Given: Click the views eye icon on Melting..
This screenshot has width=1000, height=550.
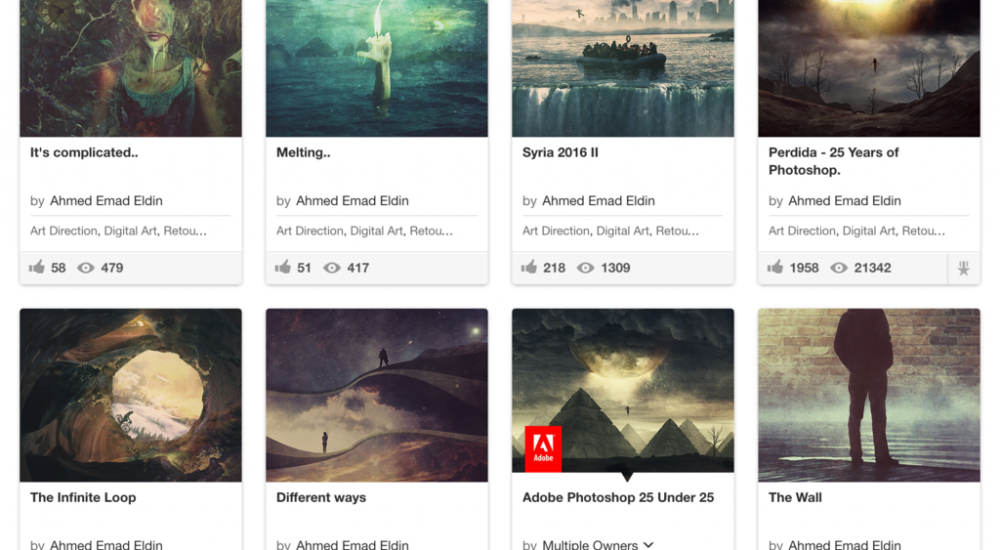Looking at the screenshot, I should pyautogui.click(x=332, y=268).
